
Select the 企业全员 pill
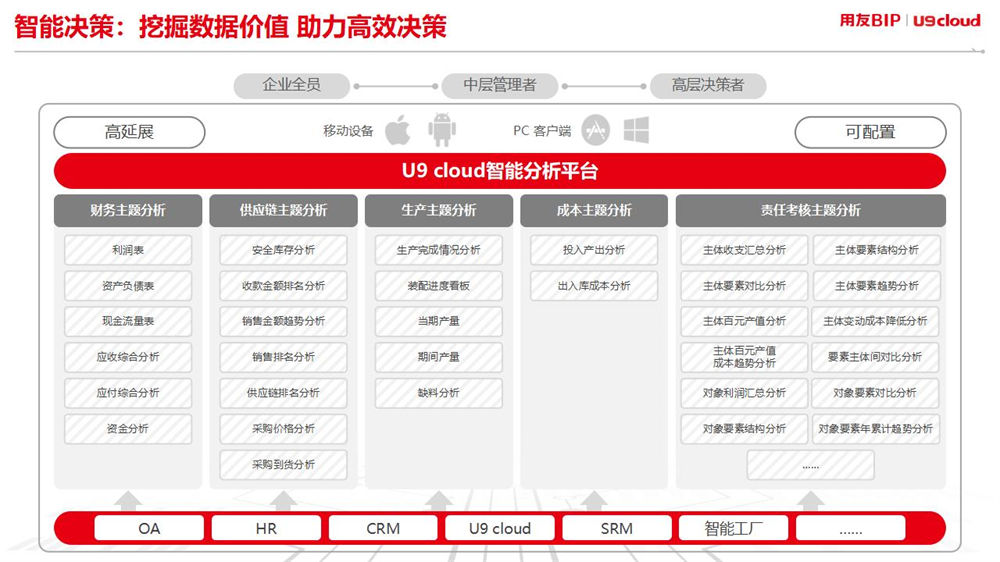[291, 85]
